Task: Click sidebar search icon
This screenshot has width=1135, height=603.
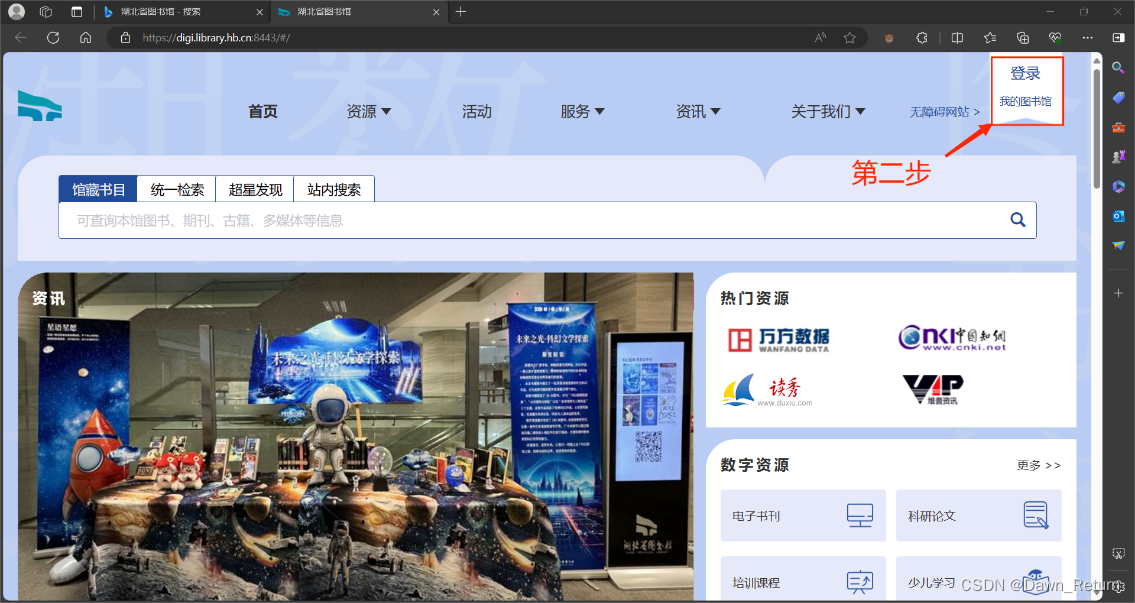Action: pyautogui.click(x=1118, y=68)
